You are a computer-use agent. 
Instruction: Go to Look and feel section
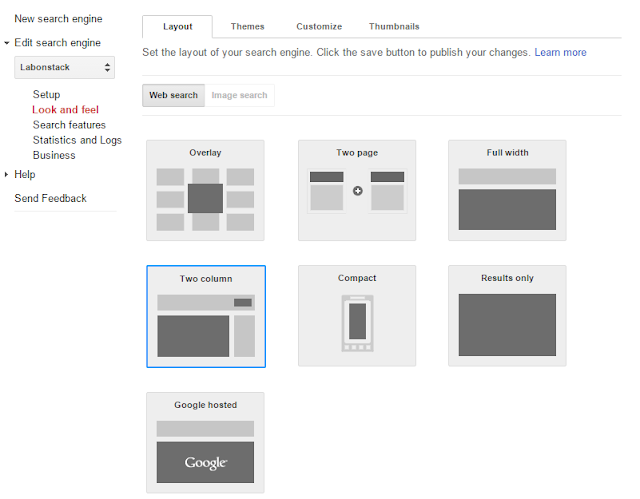click(65, 110)
